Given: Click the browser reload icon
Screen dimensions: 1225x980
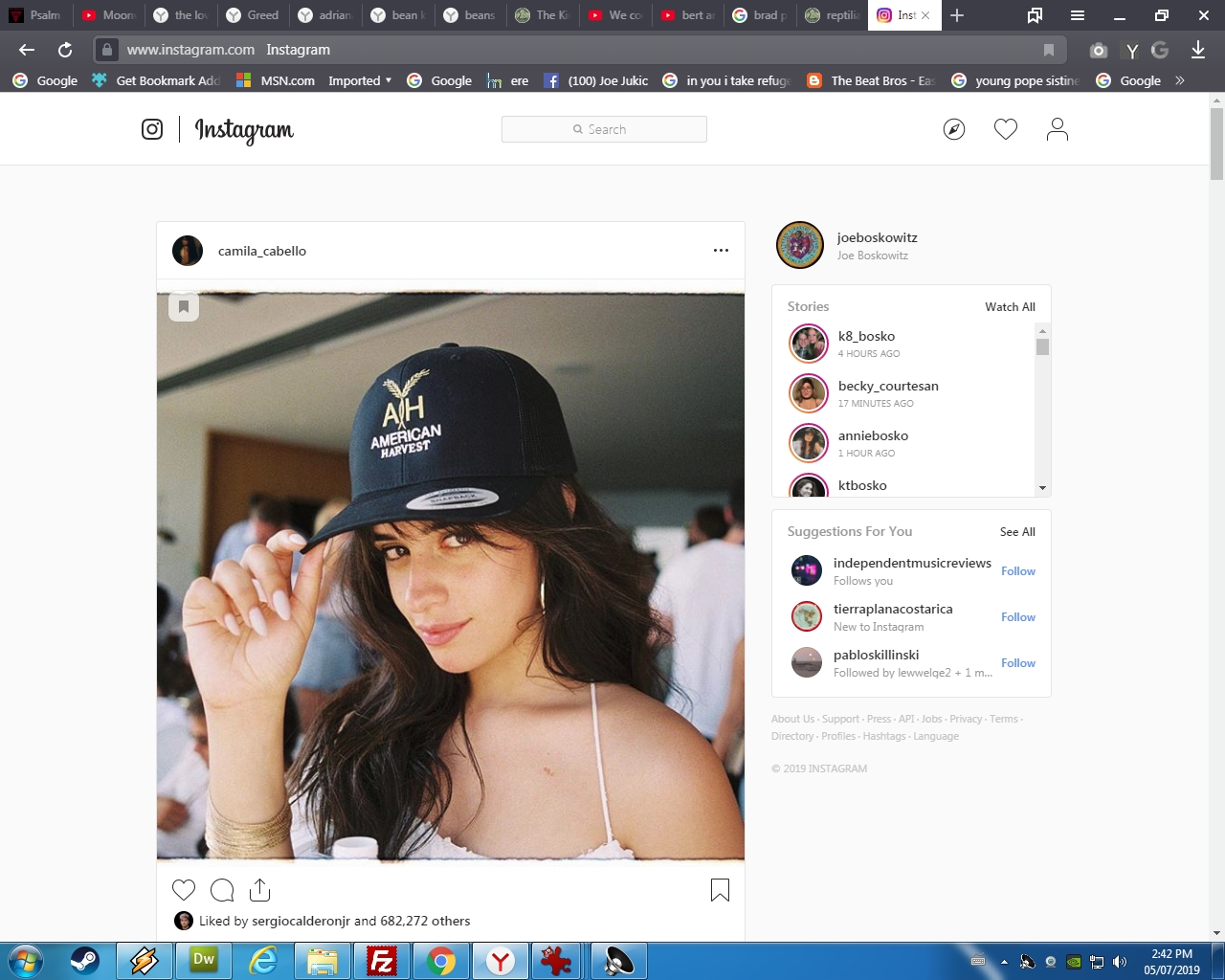Looking at the screenshot, I should pos(65,50).
